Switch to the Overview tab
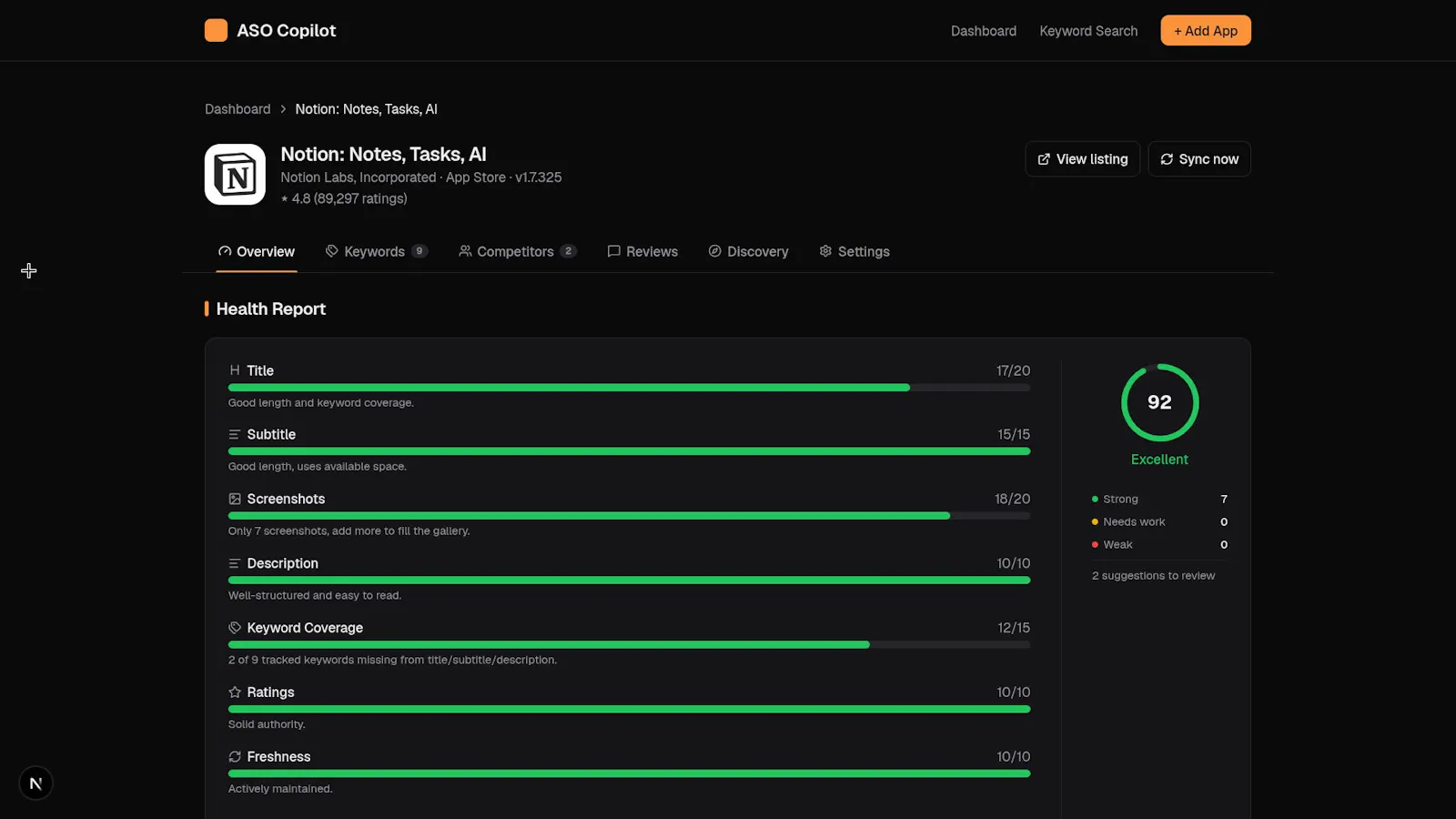 pos(257,251)
